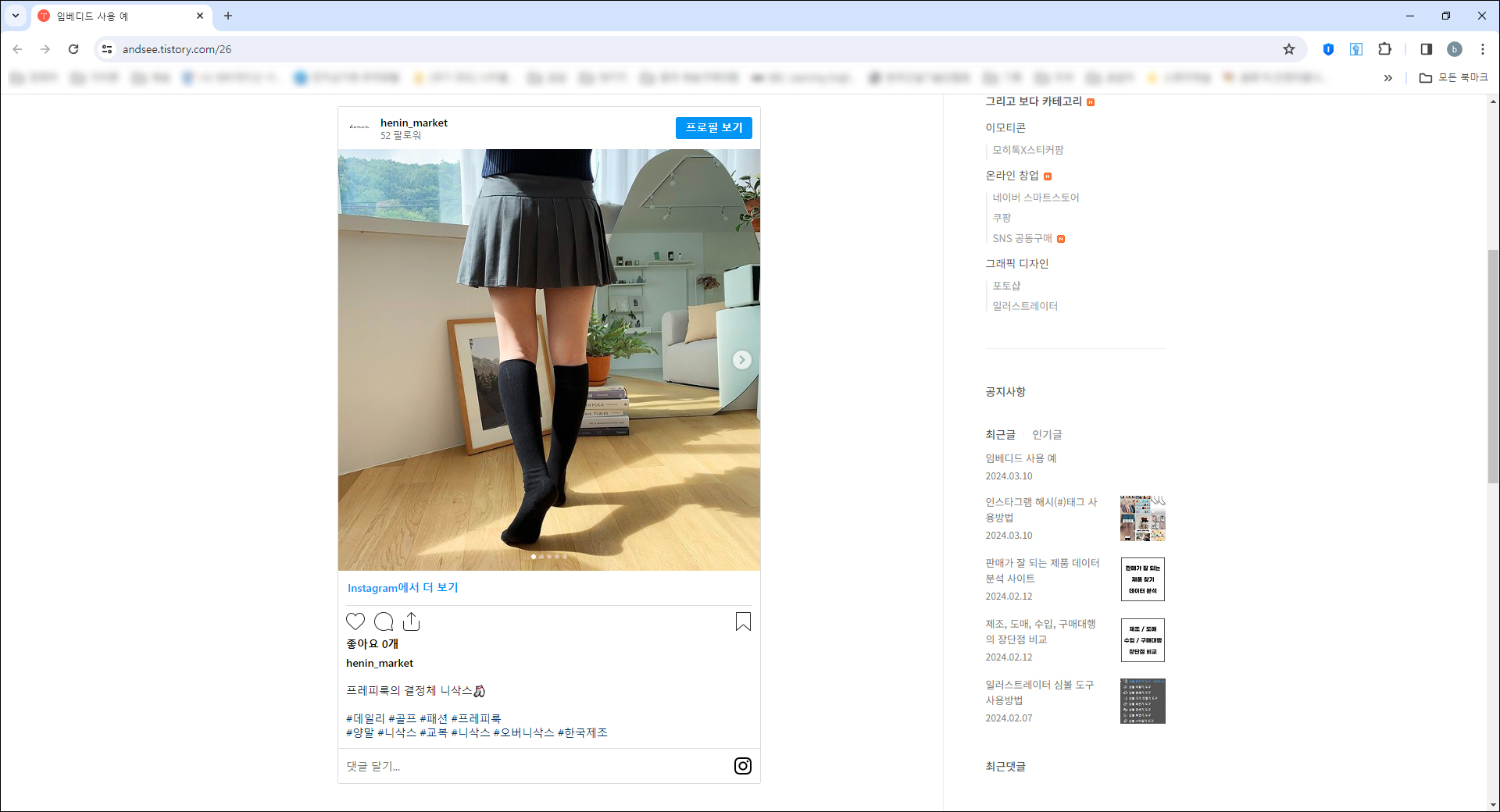Open the SNS 공동구매 subcategory
This screenshot has width=1500, height=812.
[x=1022, y=238]
